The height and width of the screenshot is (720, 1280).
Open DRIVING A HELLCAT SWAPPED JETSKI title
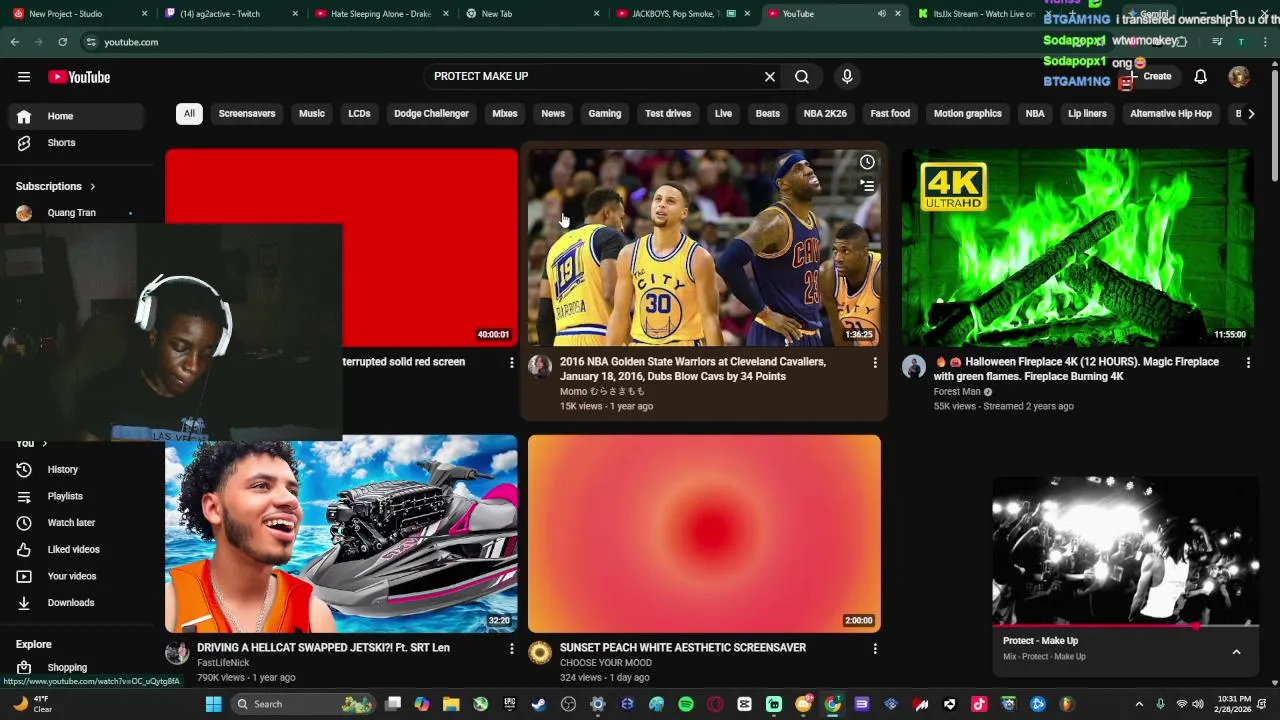[323, 648]
